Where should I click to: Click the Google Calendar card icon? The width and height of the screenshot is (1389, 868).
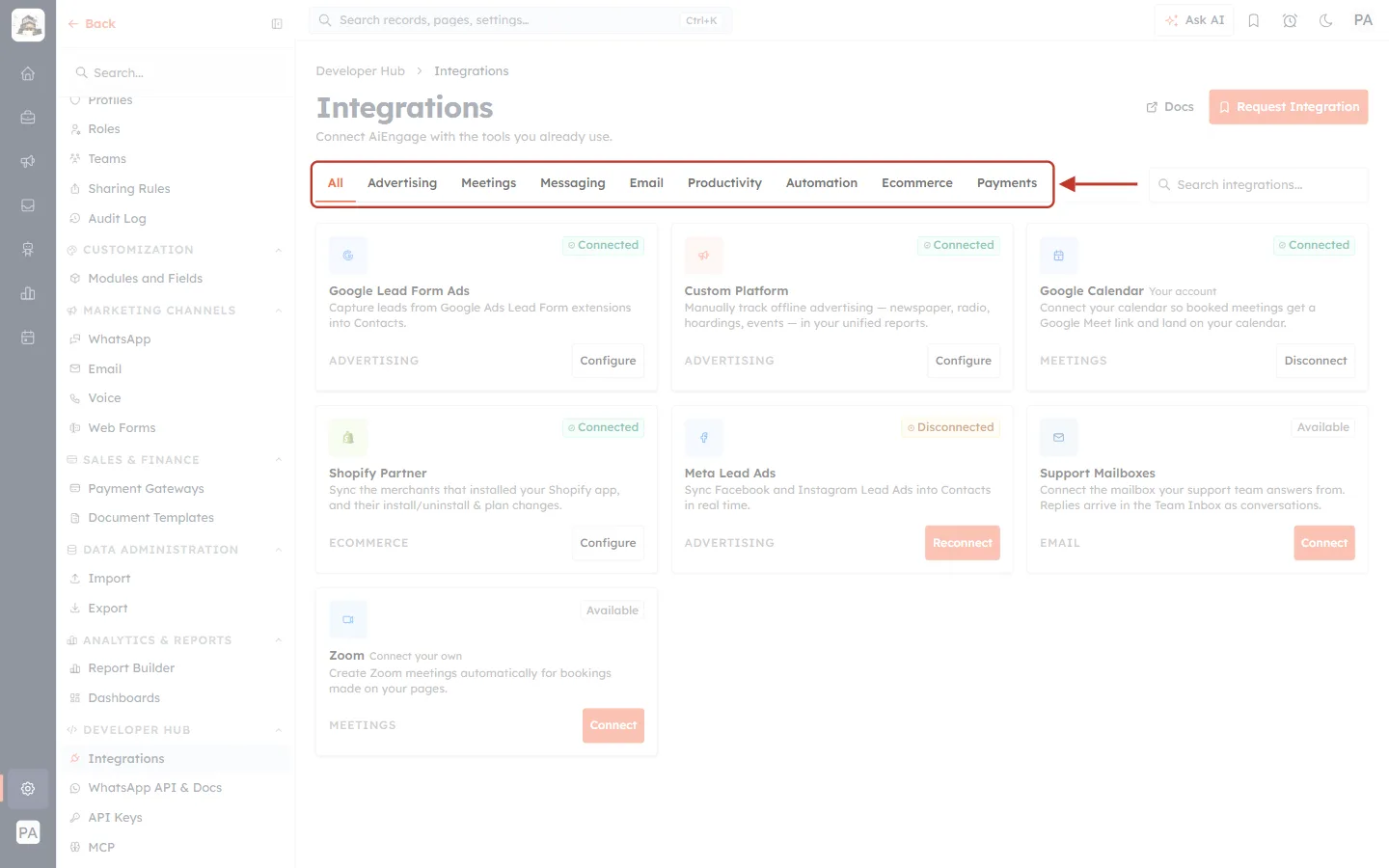point(1059,256)
